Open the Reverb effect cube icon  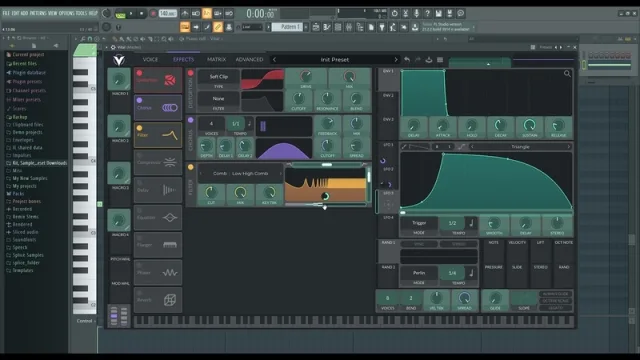click(x=170, y=300)
